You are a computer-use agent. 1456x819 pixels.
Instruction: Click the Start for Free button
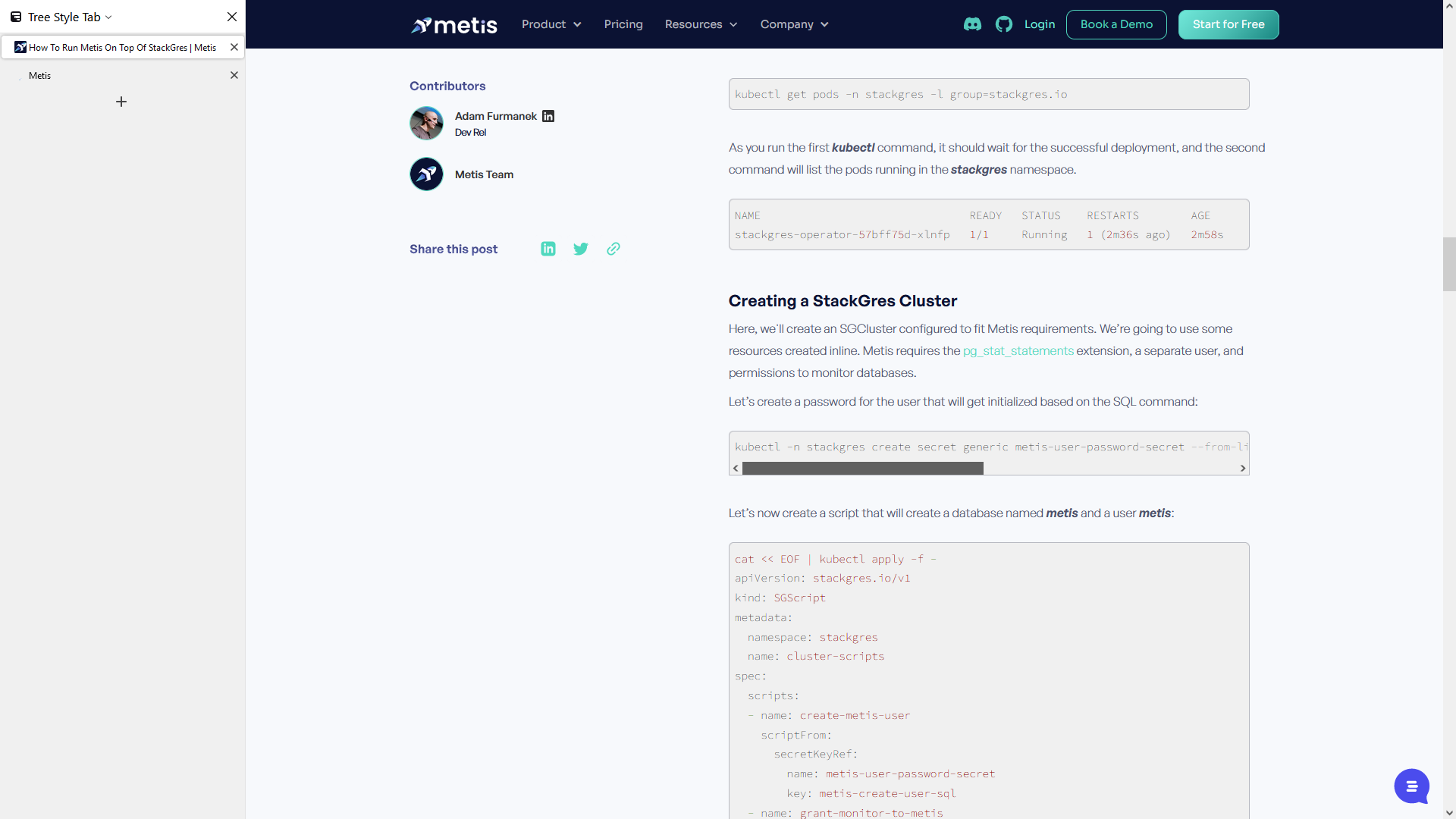(x=1228, y=24)
